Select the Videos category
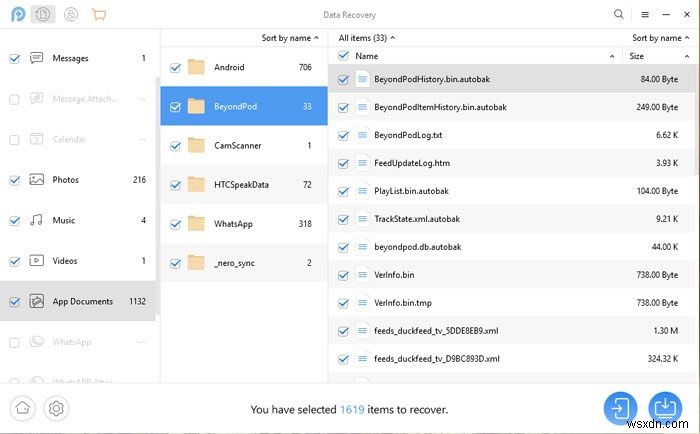 [x=78, y=261]
